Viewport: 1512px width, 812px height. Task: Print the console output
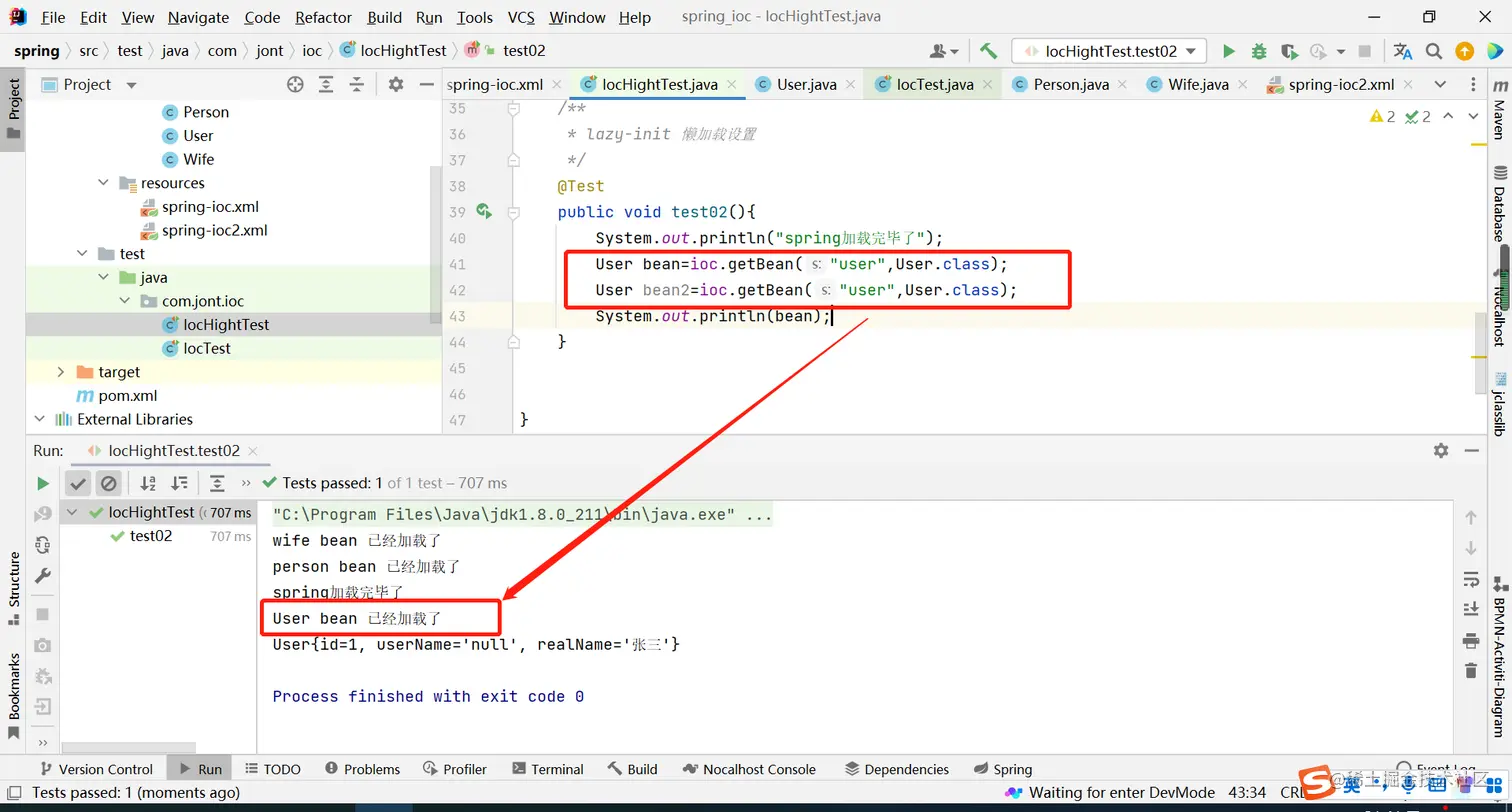point(1470,640)
